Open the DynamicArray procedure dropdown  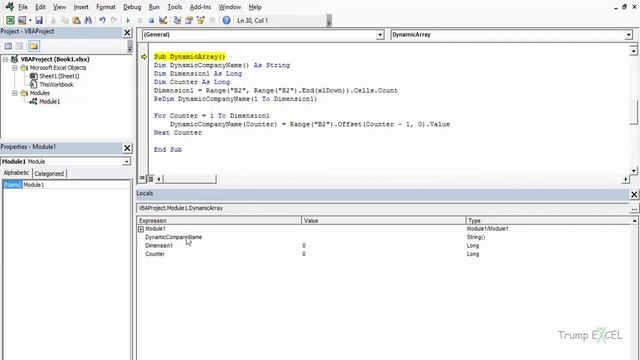point(629,35)
